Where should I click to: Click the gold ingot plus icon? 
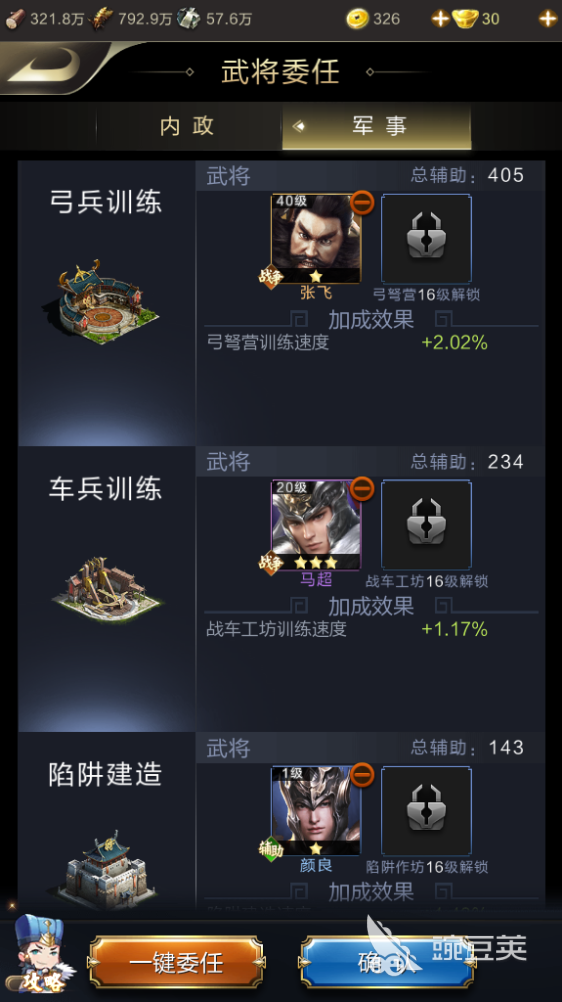(x=547, y=19)
